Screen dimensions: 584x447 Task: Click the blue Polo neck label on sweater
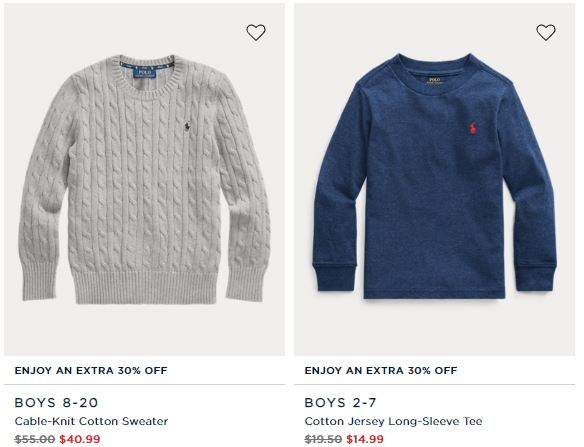click(x=145, y=72)
